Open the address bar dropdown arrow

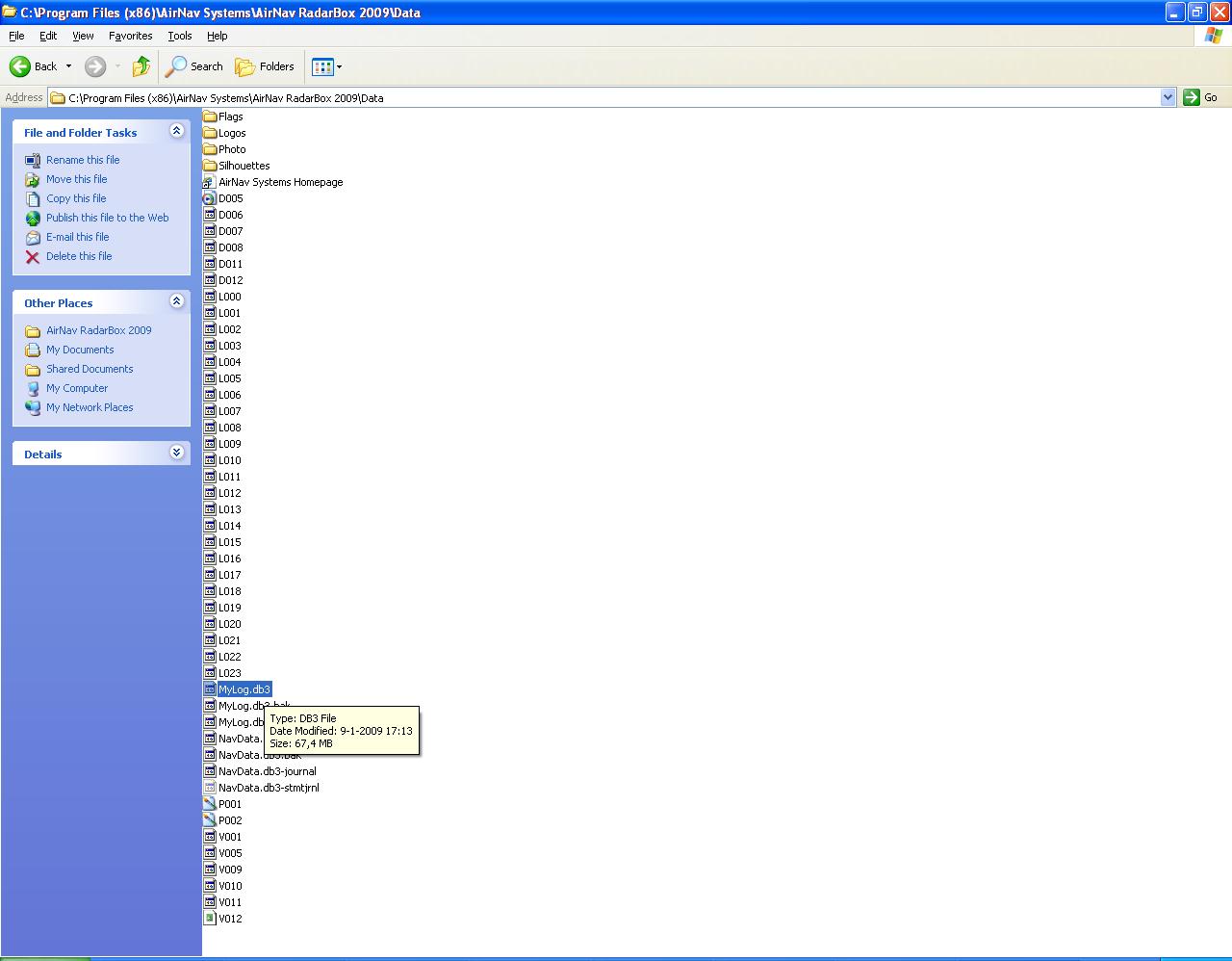coord(1168,97)
